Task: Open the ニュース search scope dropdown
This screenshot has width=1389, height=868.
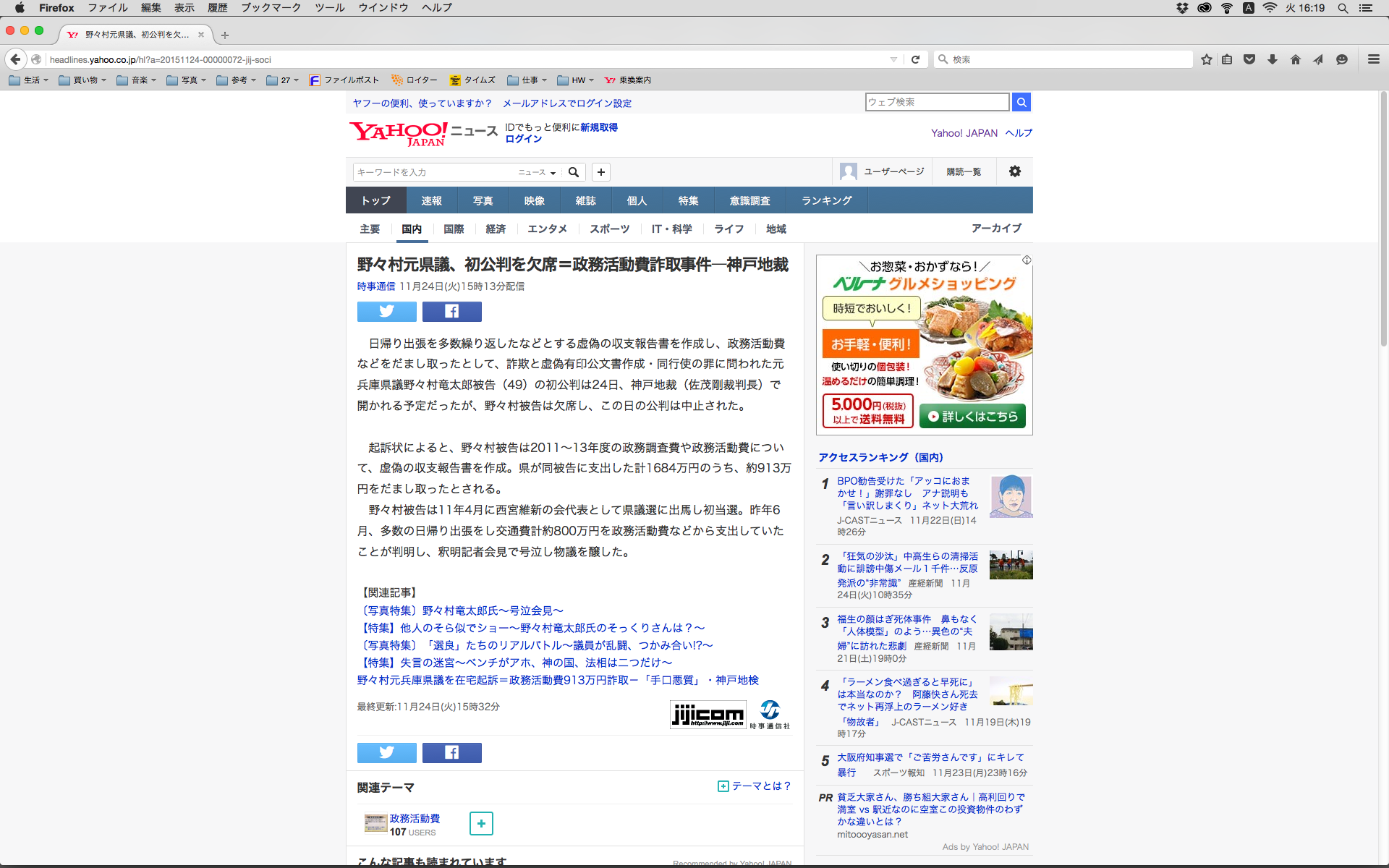Action: tap(537, 172)
